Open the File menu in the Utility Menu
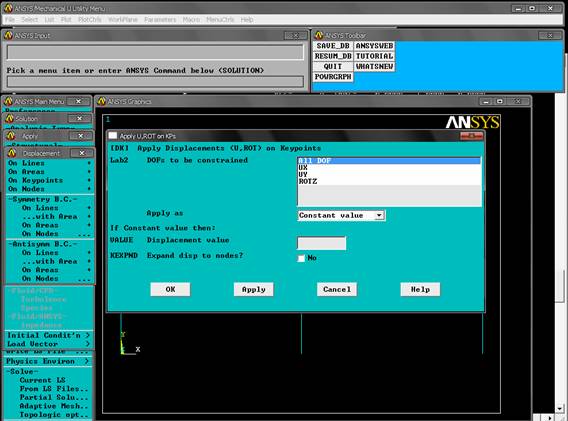Screen dimensions: 568x421 (10, 20)
